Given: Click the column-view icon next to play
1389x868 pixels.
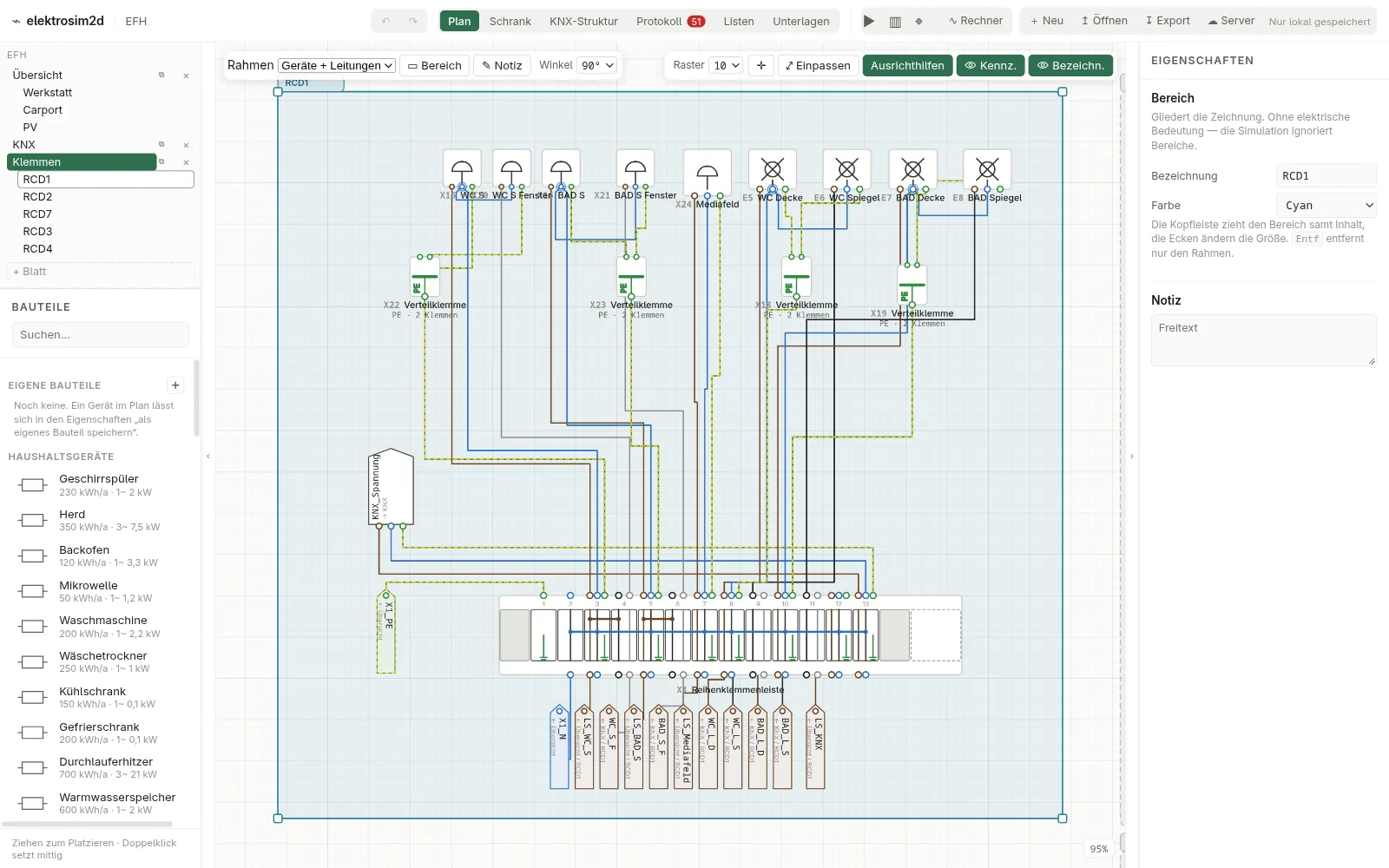Looking at the screenshot, I should [895, 21].
